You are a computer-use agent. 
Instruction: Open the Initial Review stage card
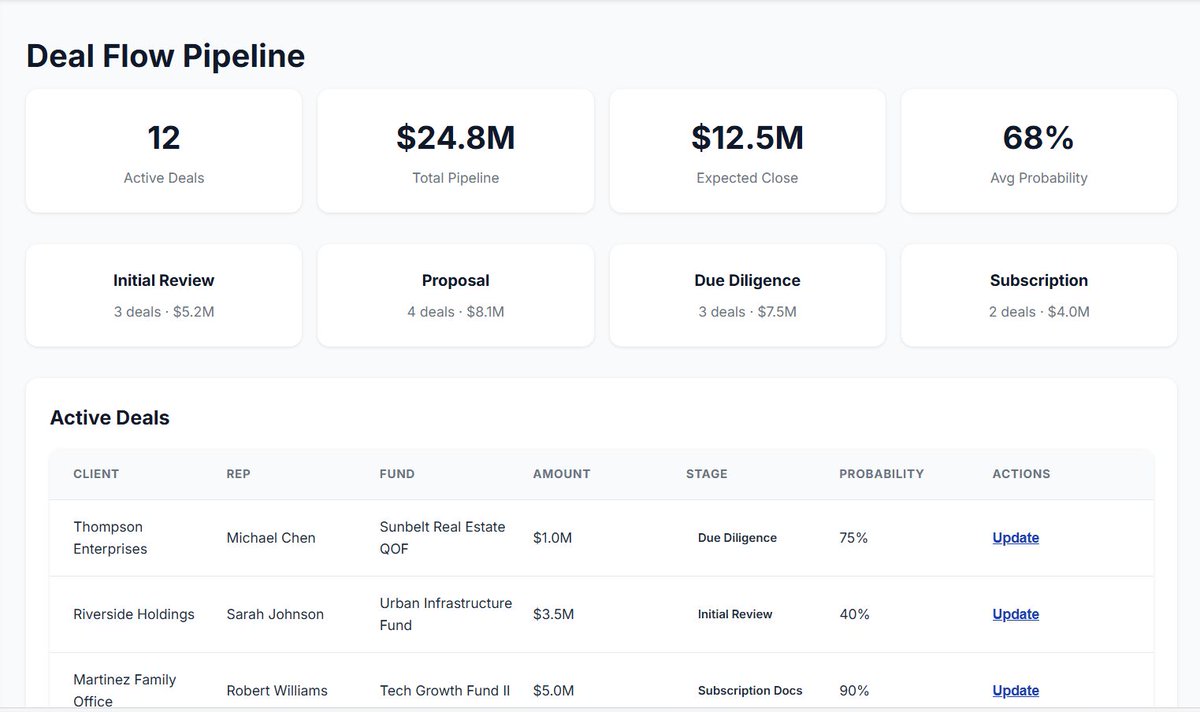click(x=164, y=295)
